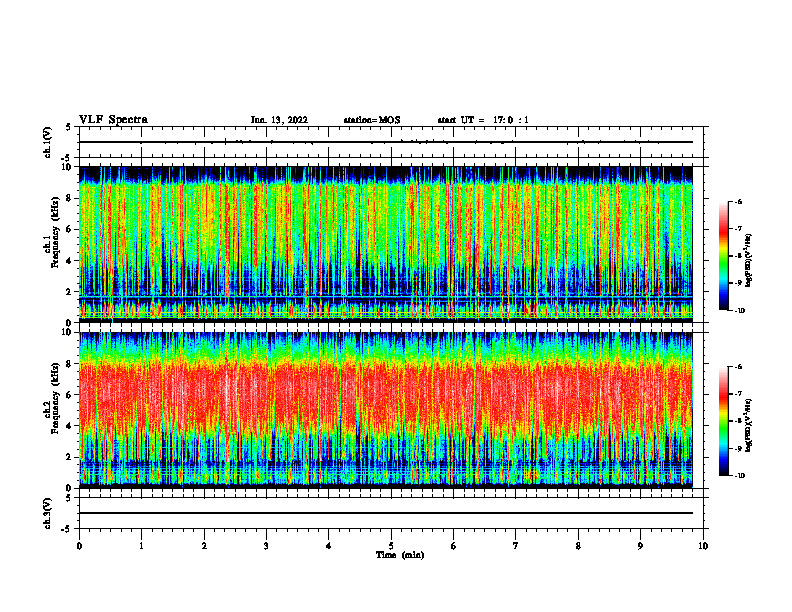Click the ch.1 PSD color scale bar
792x612 pixels.
[723, 256]
